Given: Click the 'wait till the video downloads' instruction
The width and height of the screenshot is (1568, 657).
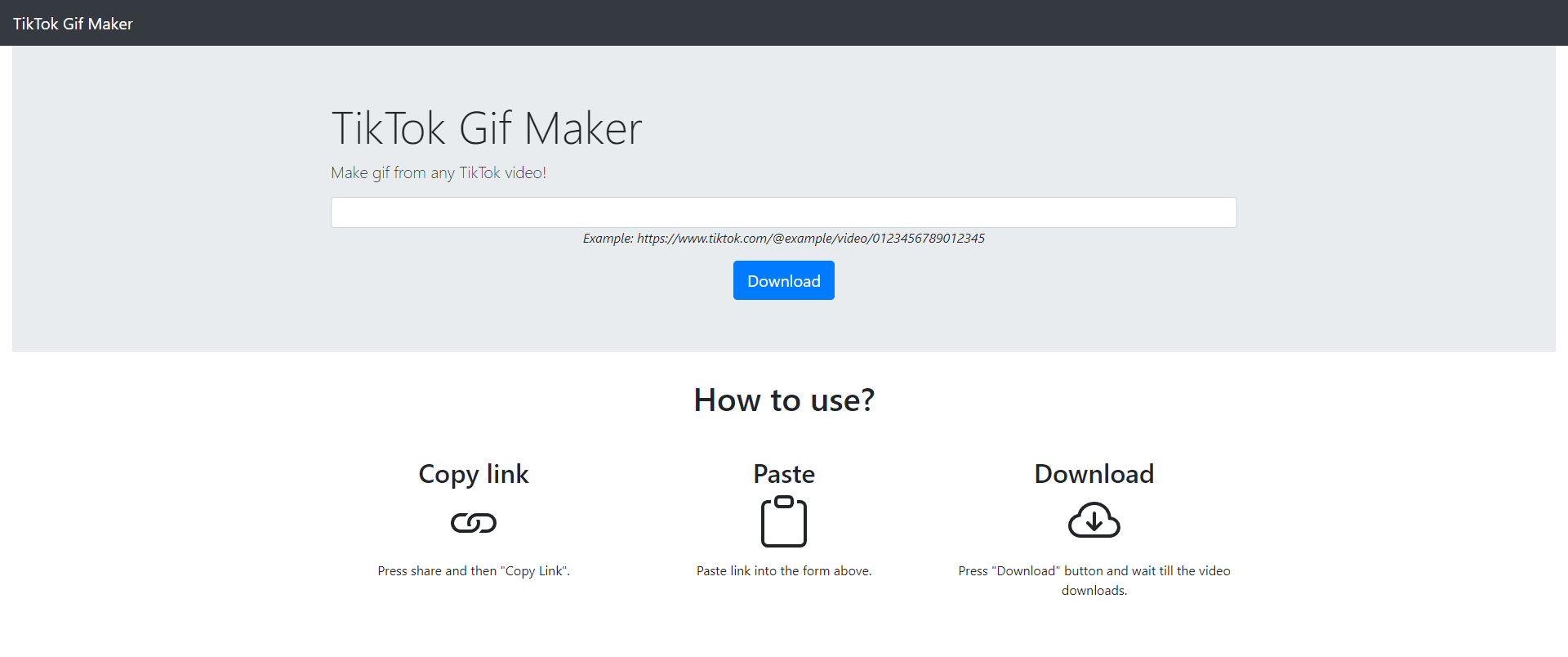Looking at the screenshot, I should tap(1094, 581).
